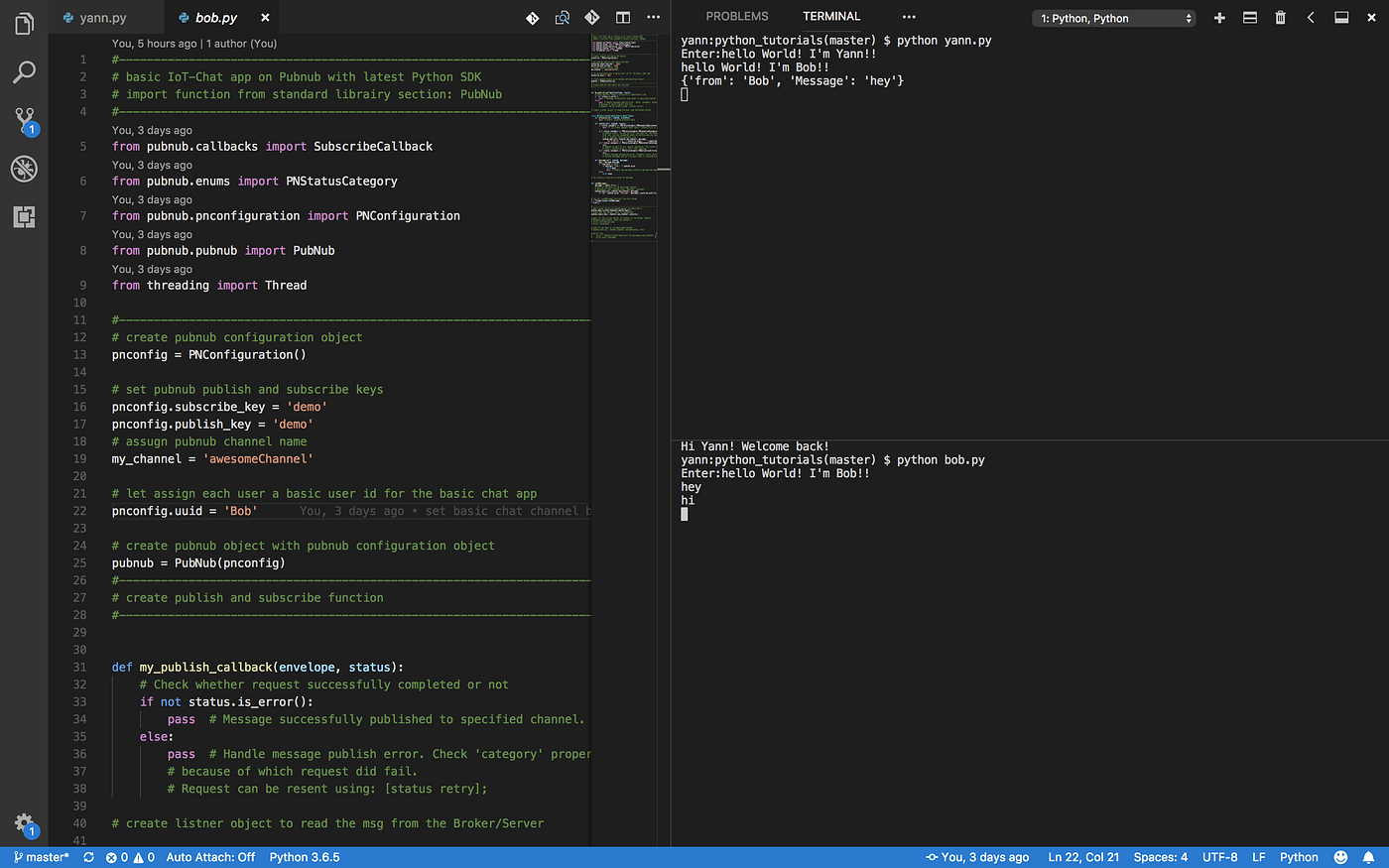The image size is (1389, 868).
Task: Click the minimap to navigate the file
Action: [624, 139]
